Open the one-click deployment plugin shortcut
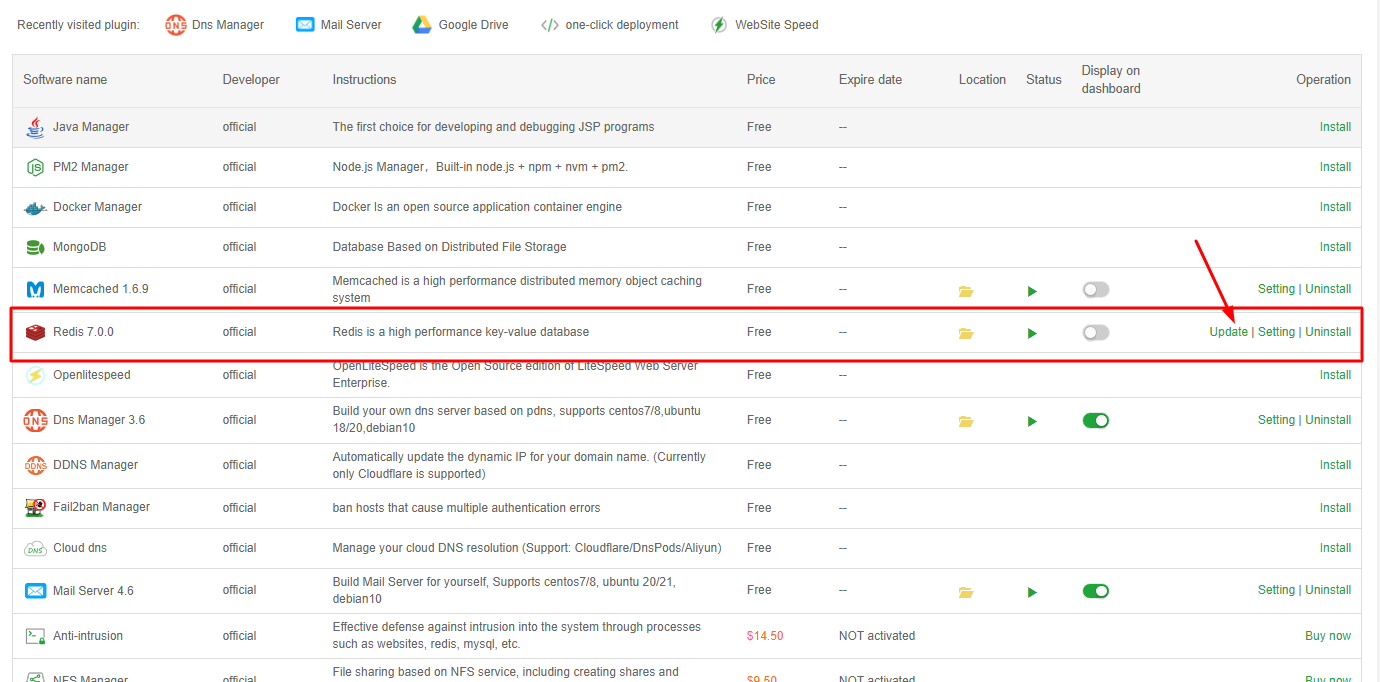This screenshot has width=1380, height=682. click(609, 25)
